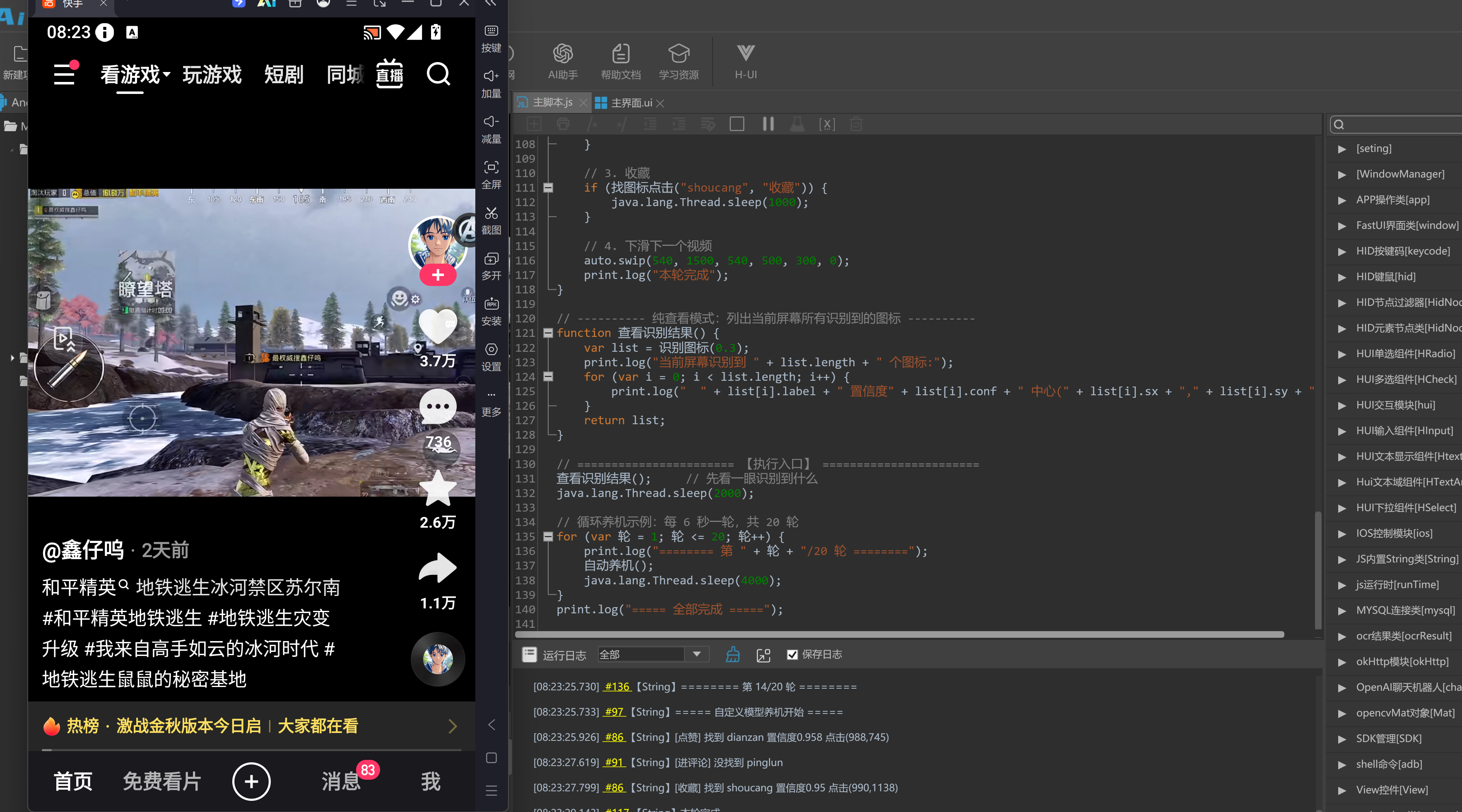Toggle the 保存日志 checkbox

coord(792,654)
